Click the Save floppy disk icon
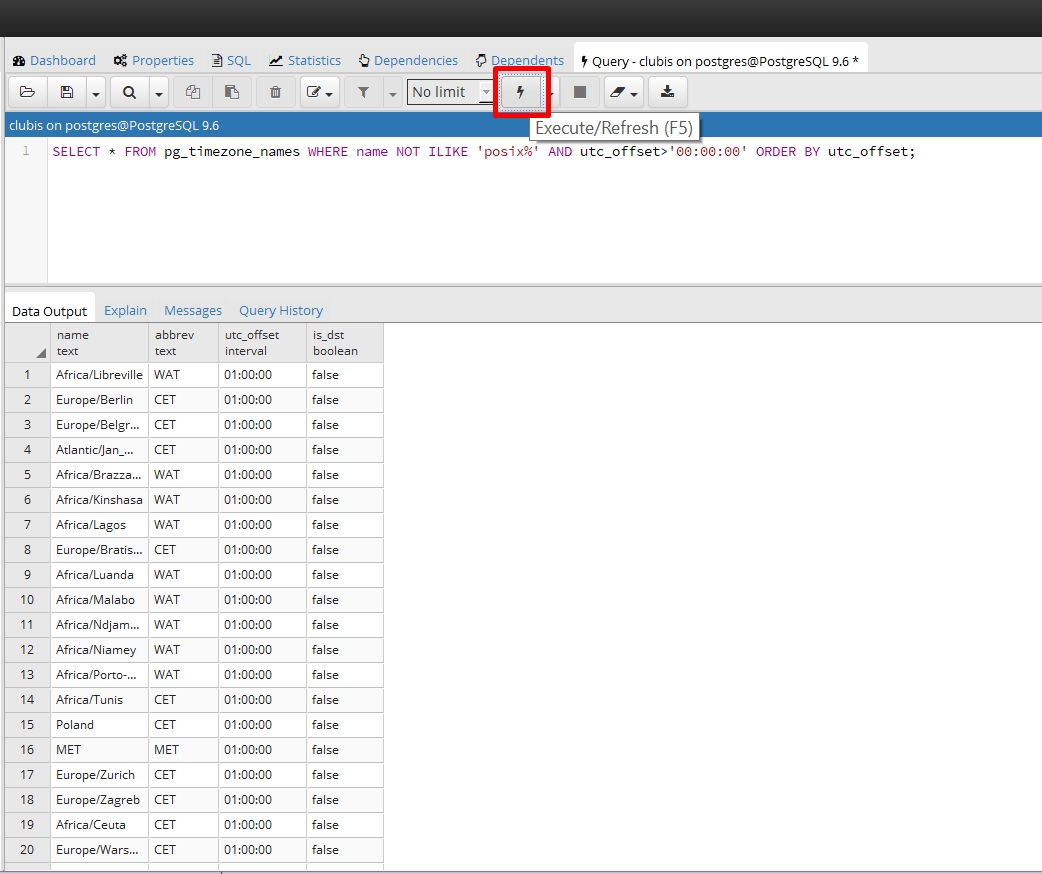Viewport: 1042px width, 874px height. click(66, 92)
